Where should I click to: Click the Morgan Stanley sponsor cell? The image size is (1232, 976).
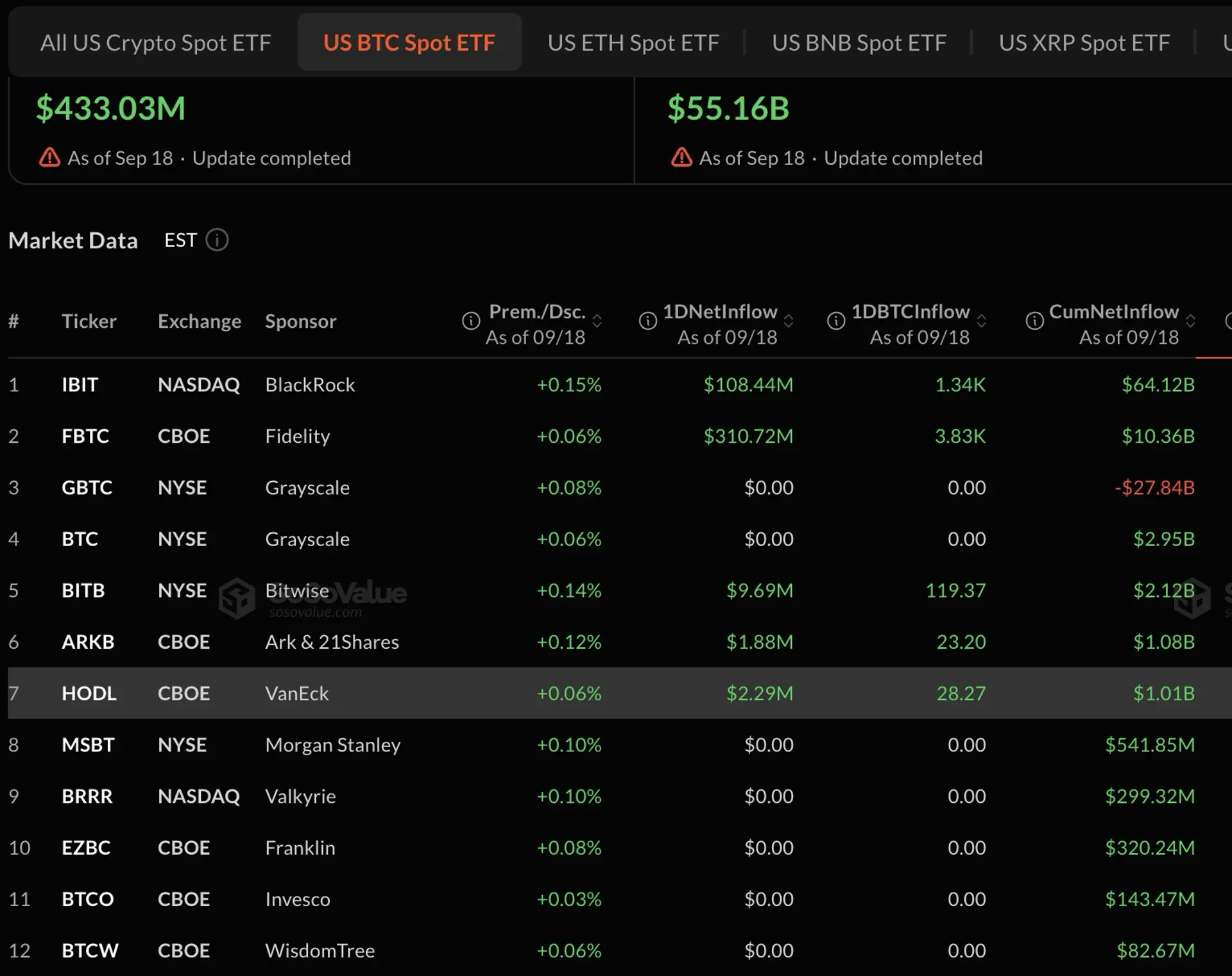coord(332,744)
